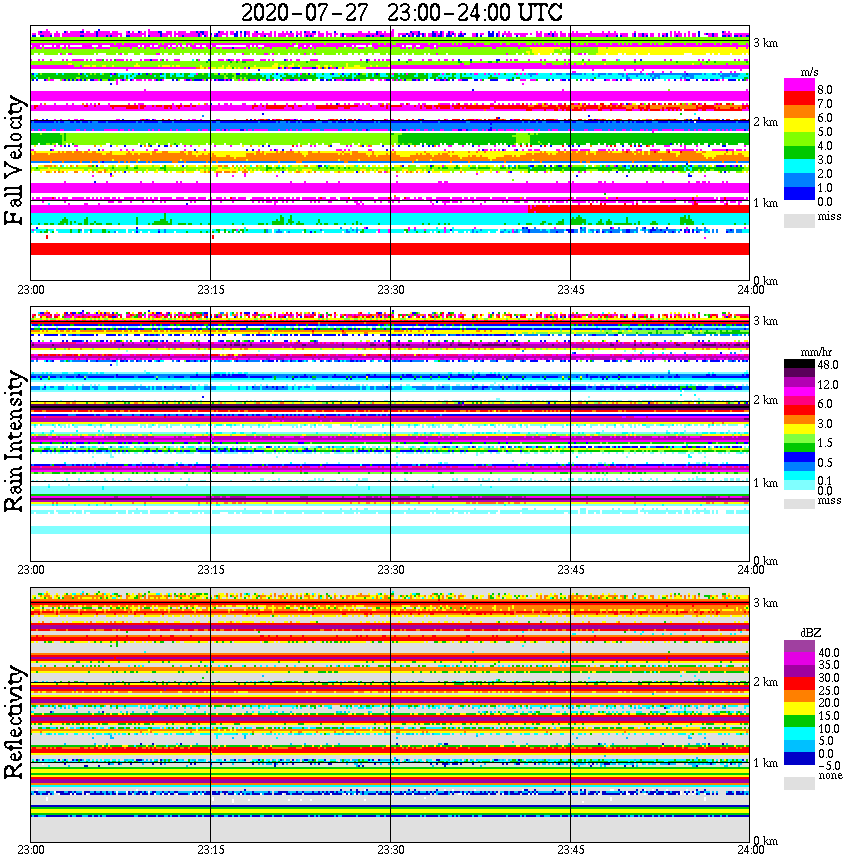
Task: Click the "dBZ" unit label
Action: click(x=811, y=632)
